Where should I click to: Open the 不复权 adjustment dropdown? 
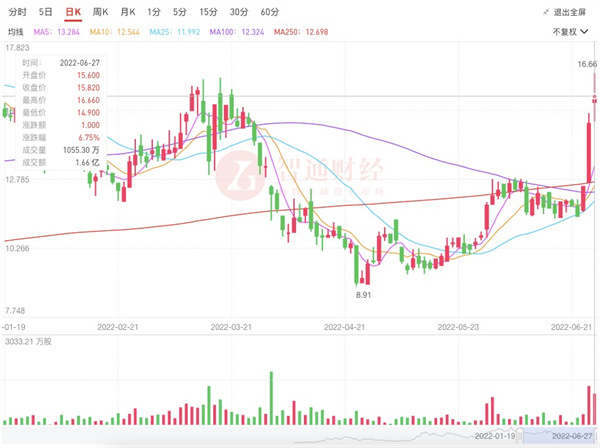point(571,32)
